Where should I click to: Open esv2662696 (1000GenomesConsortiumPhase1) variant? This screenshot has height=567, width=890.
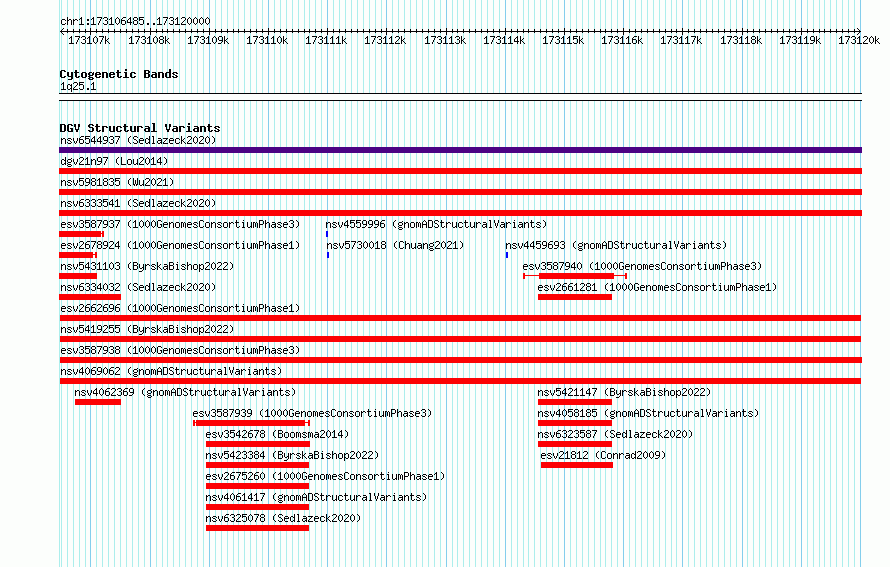pos(180,308)
